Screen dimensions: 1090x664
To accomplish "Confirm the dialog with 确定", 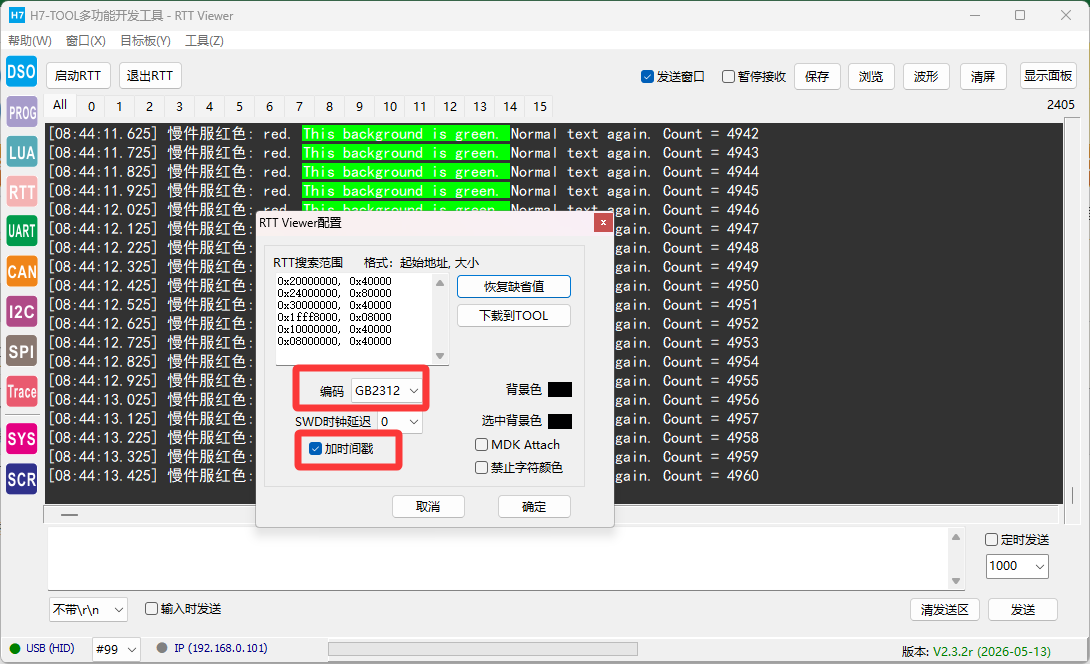I will pos(534,507).
